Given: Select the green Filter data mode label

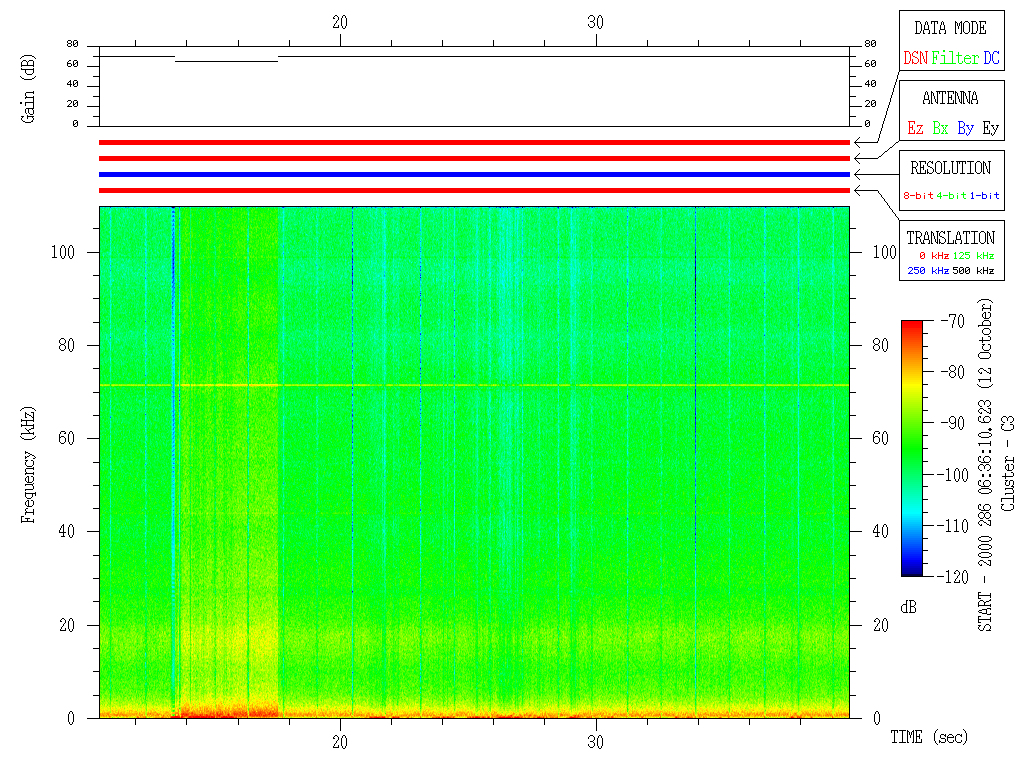Looking at the screenshot, I should (x=955, y=59).
